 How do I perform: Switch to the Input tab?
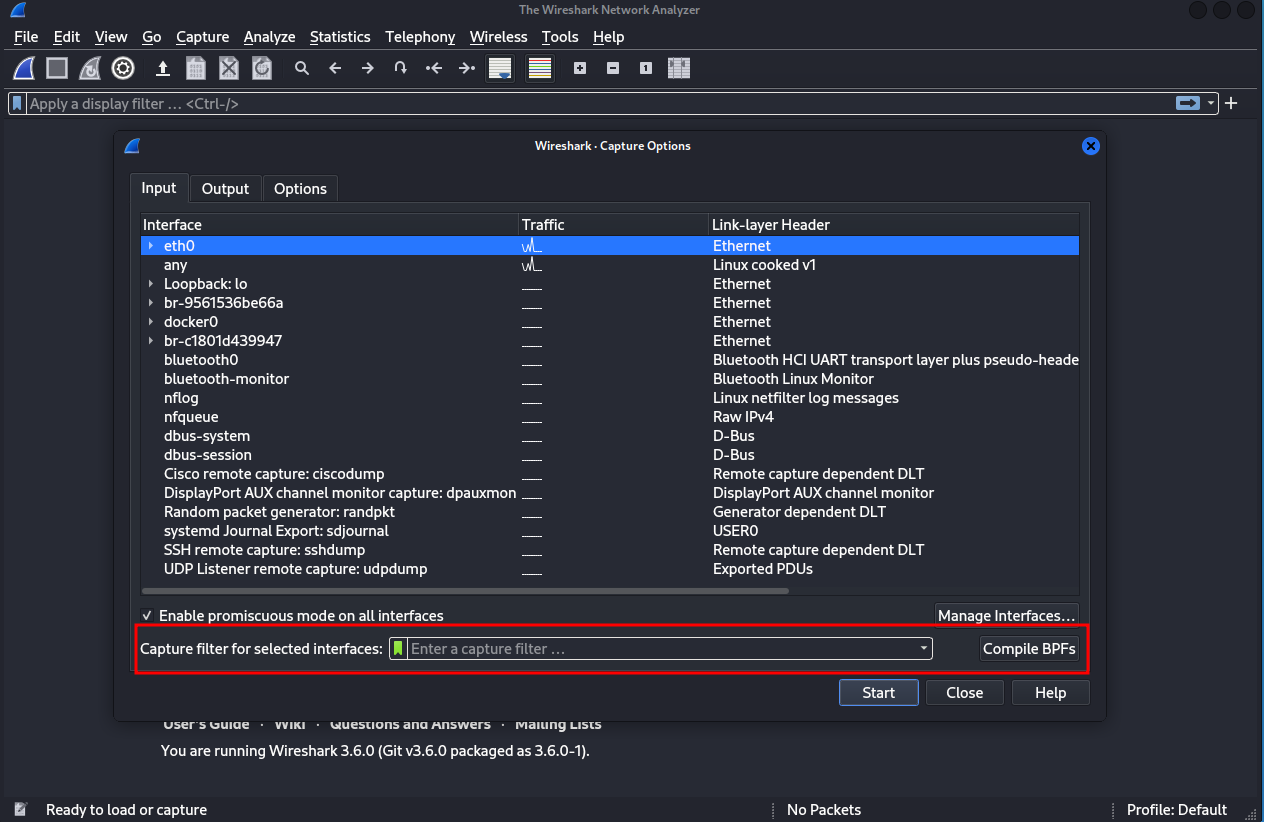[x=159, y=188]
